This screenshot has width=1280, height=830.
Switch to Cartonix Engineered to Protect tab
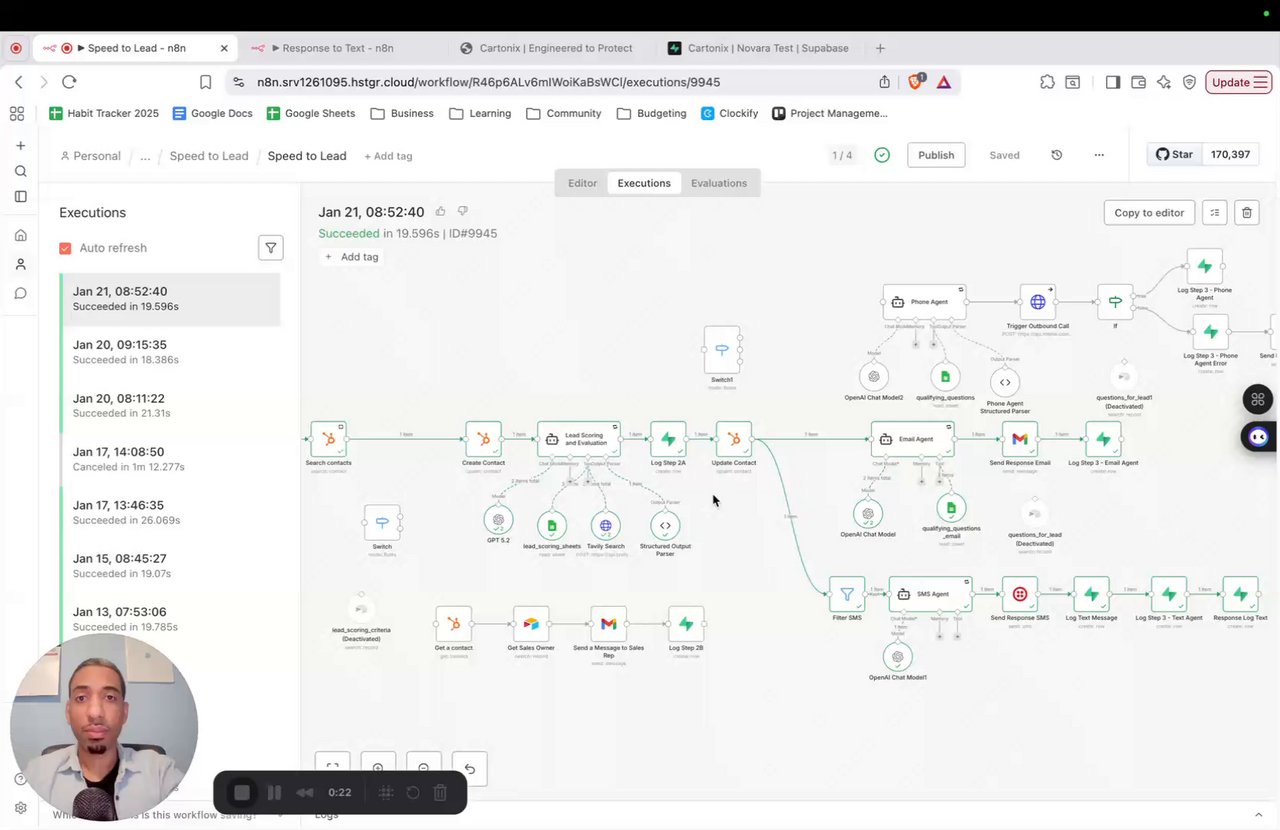(x=548, y=48)
